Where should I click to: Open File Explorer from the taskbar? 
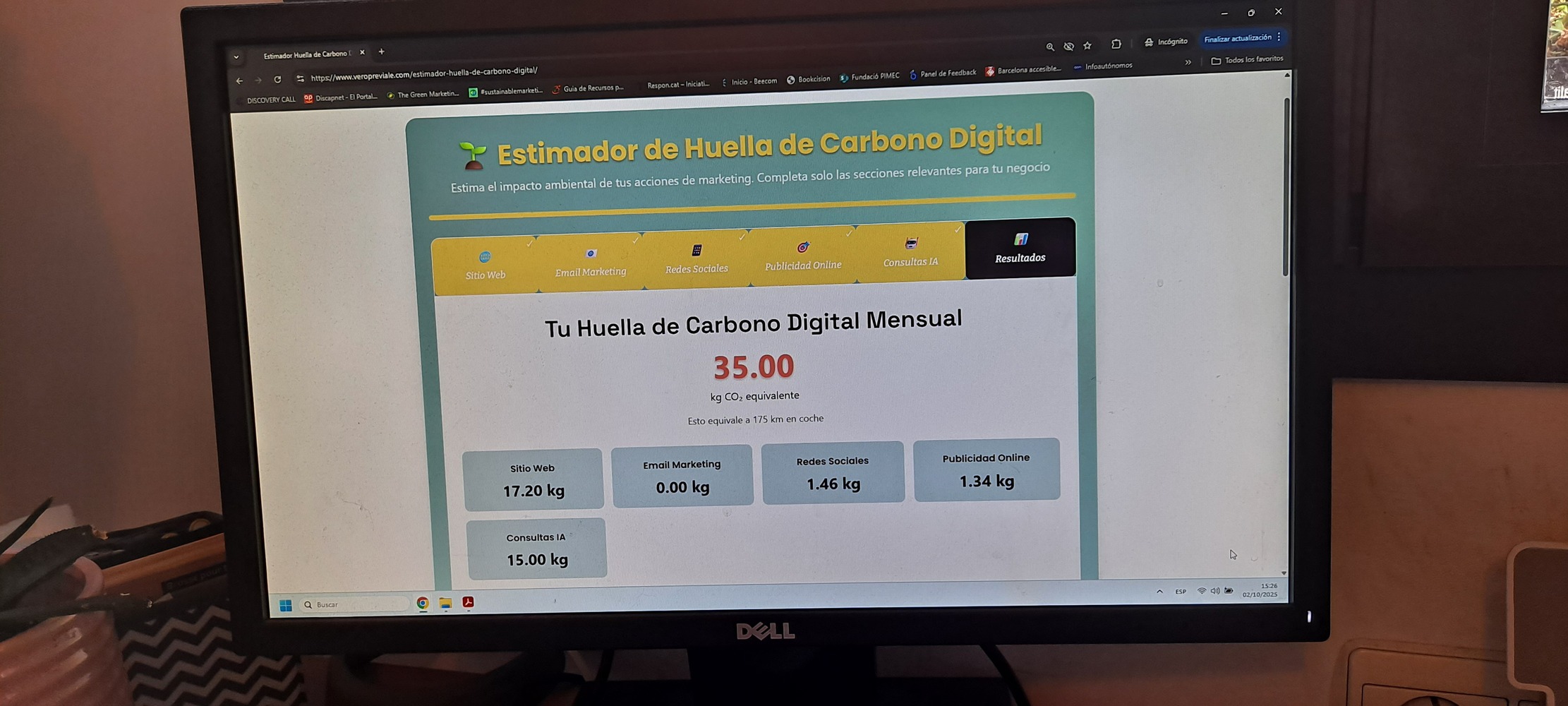pyautogui.click(x=445, y=603)
